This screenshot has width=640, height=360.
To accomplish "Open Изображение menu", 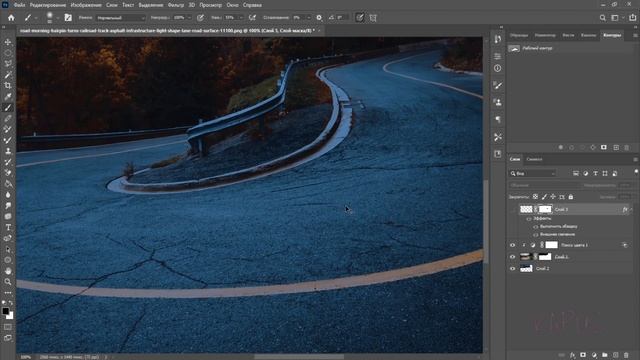I will tap(86, 5).
